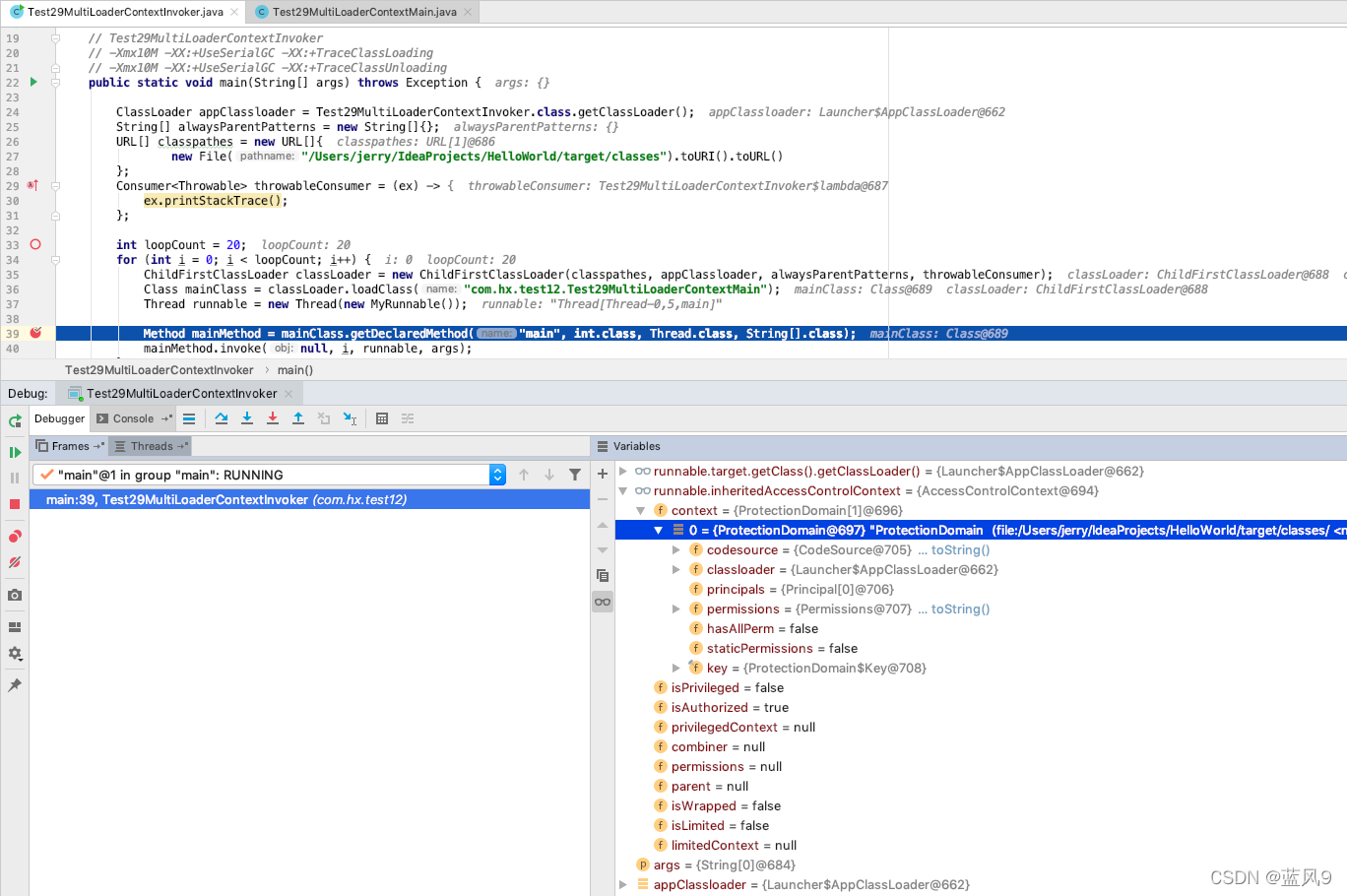Select the Debugger tab

[59, 418]
